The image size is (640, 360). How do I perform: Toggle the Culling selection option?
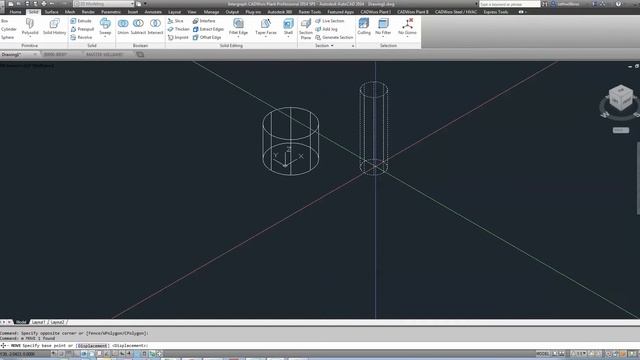[x=364, y=26]
